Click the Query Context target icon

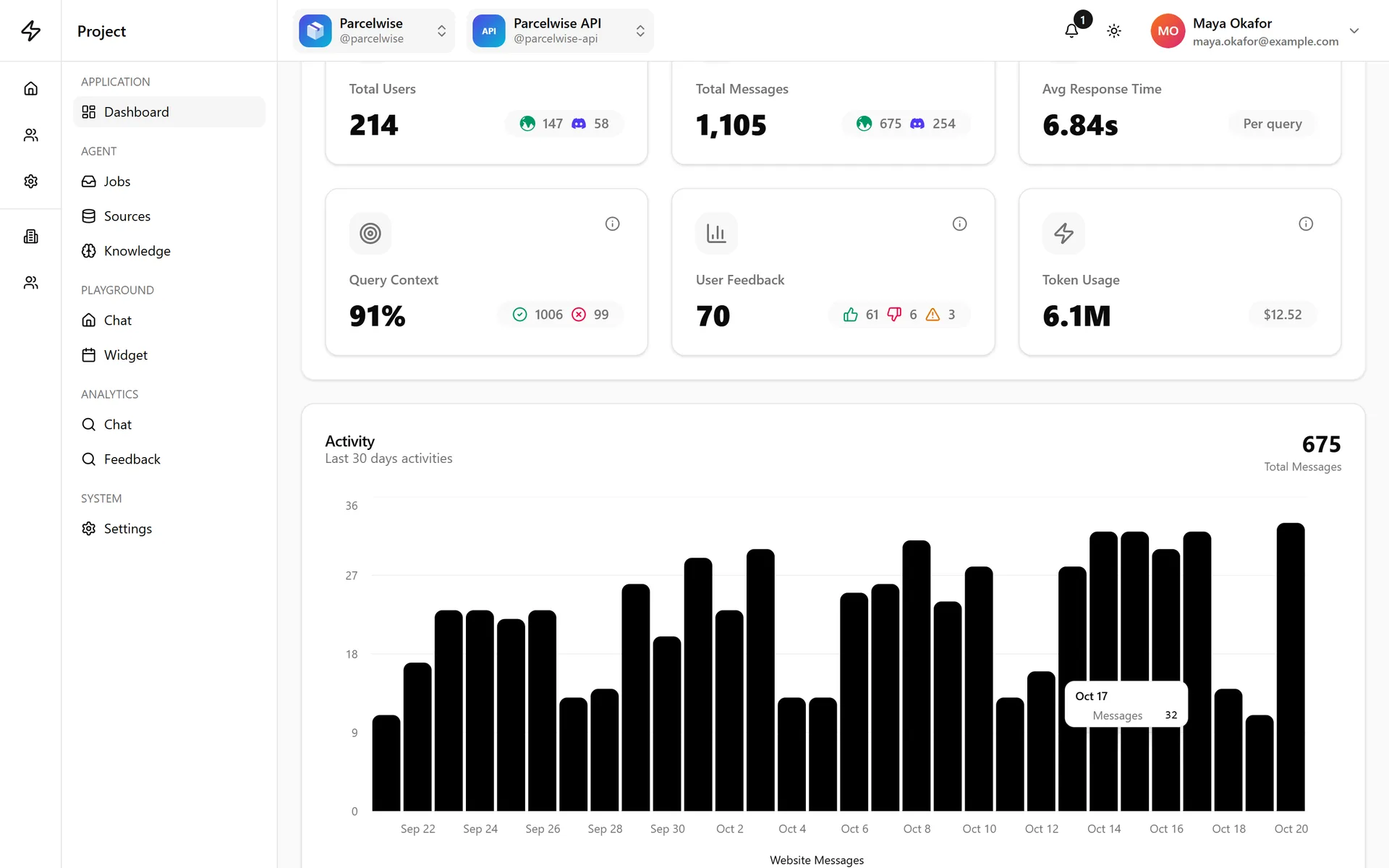click(370, 233)
